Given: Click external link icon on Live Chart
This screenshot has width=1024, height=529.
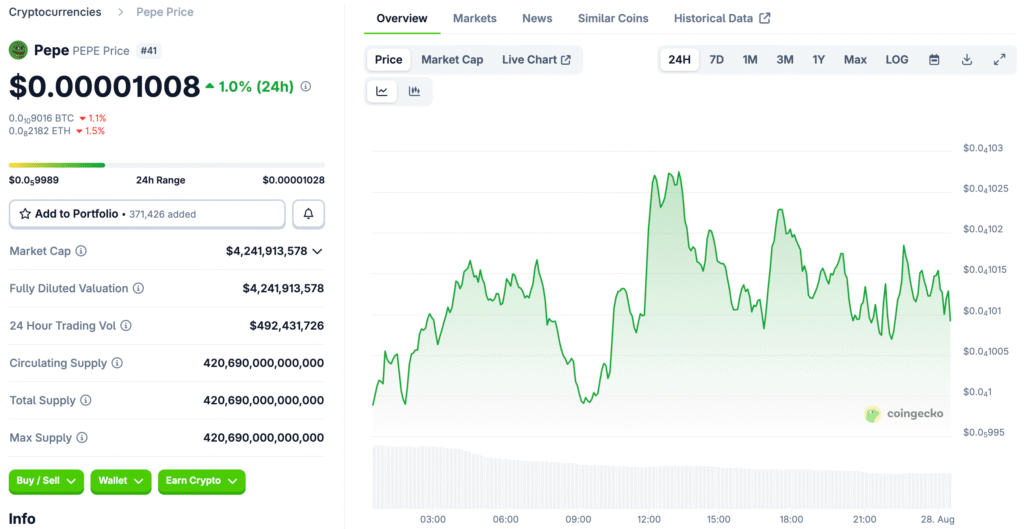Looking at the screenshot, I should (x=566, y=60).
